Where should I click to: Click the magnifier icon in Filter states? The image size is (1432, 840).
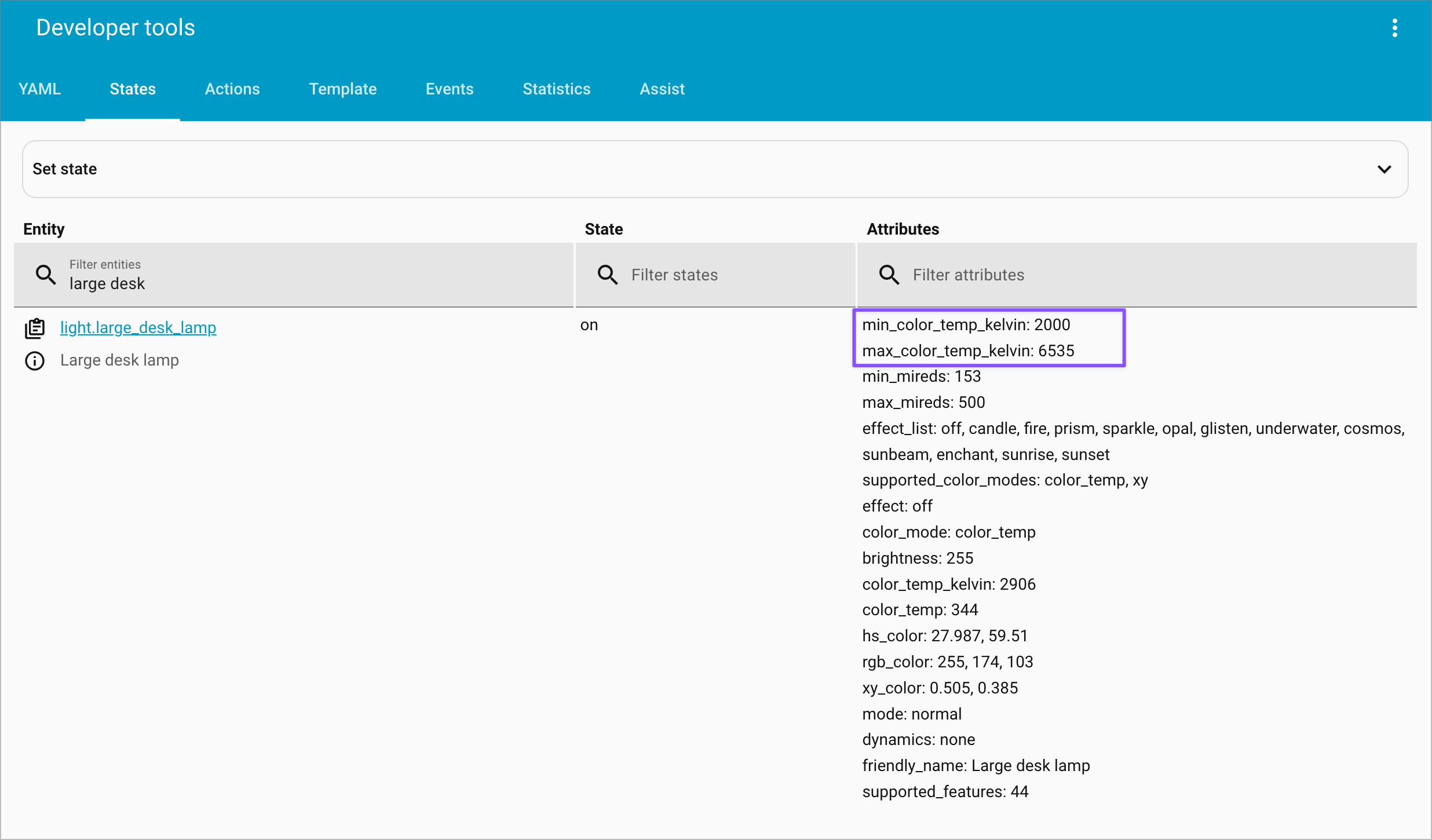pyautogui.click(x=607, y=275)
